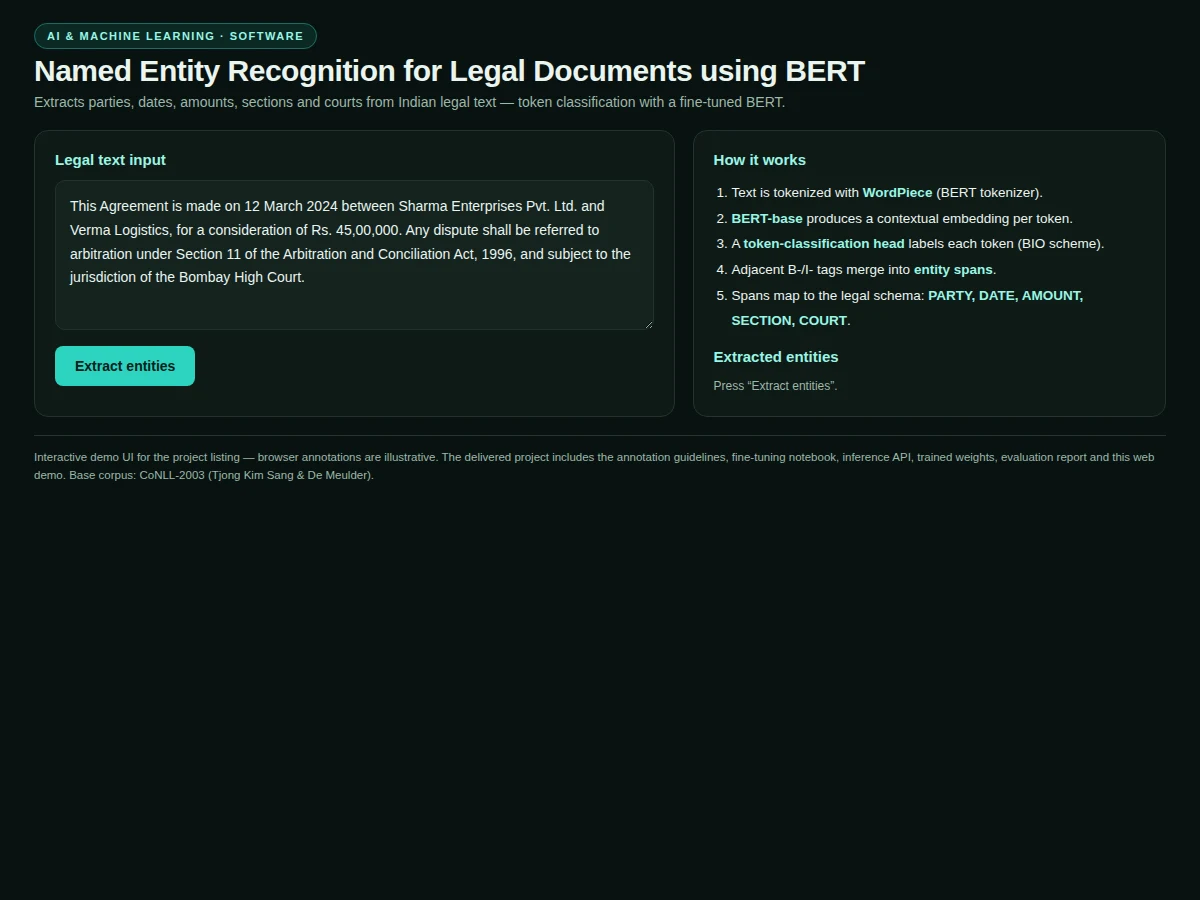Click the 'Press "Extract entities".' hint text
1200x900 pixels.
point(775,386)
